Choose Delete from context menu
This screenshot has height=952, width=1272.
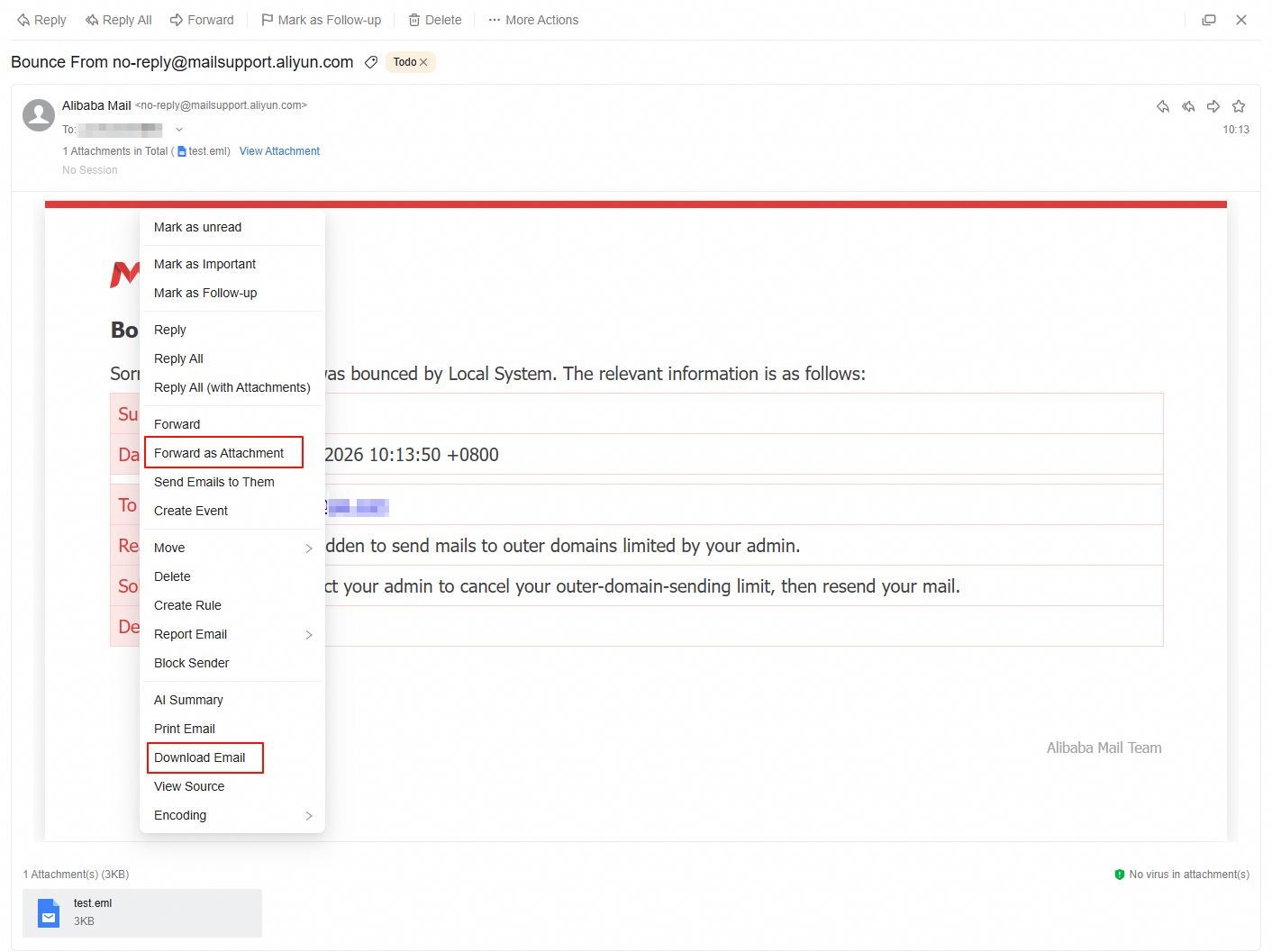click(232, 576)
